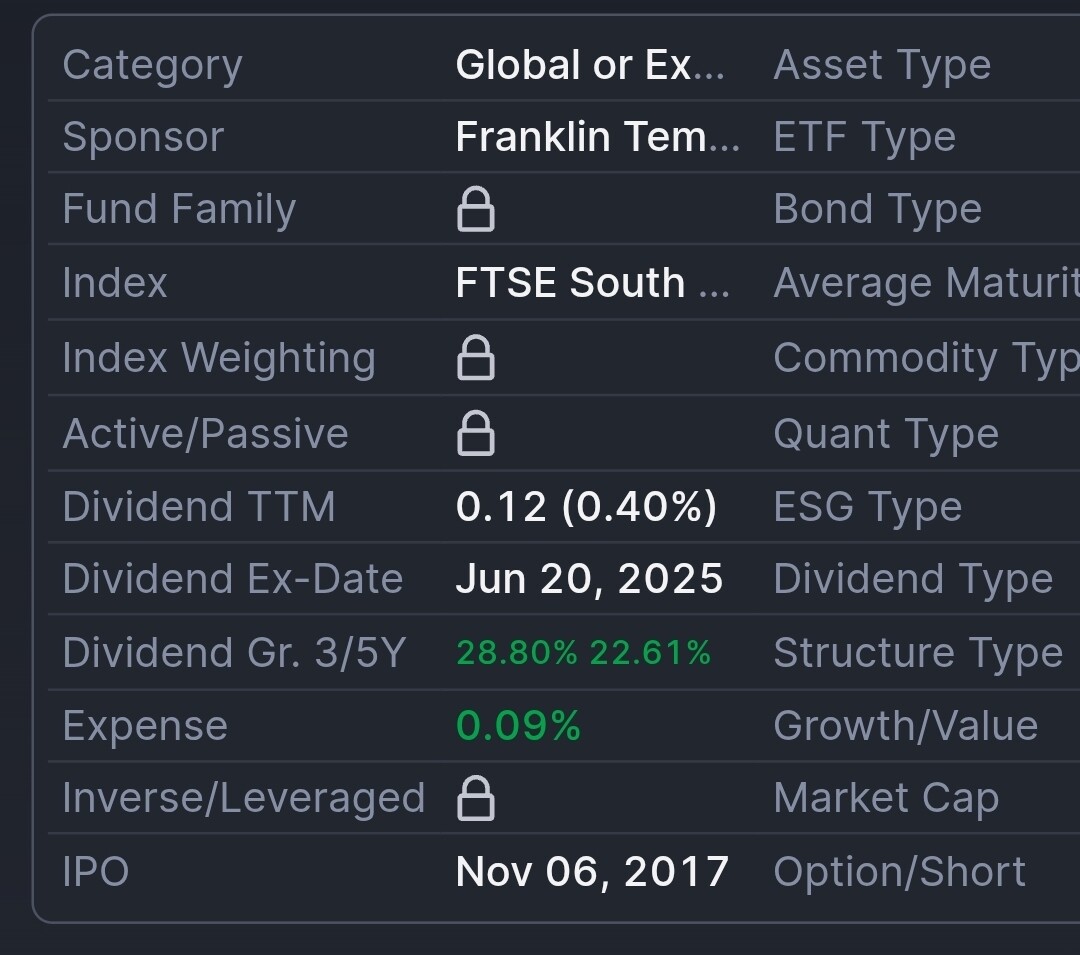Click the Growth/Value label

click(905, 726)
